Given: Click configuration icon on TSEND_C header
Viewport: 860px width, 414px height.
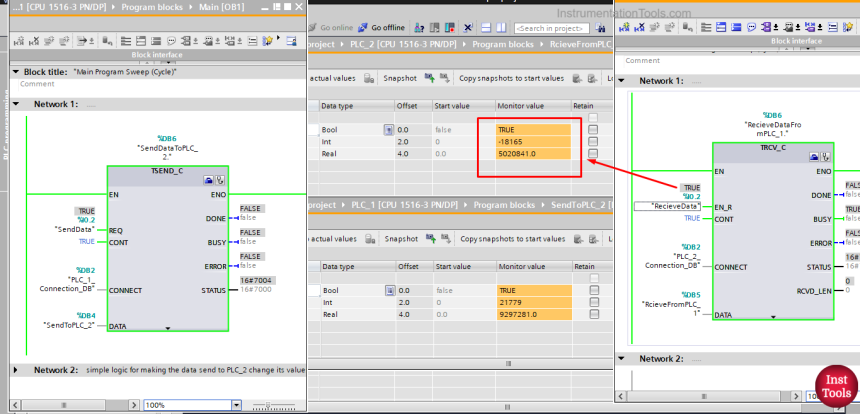Looking at the screenshot, I should (219, 179).
